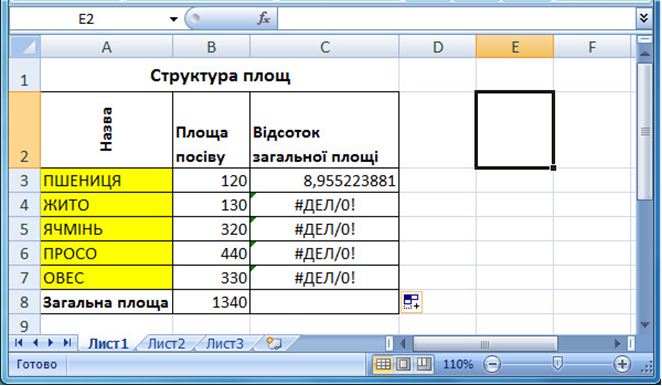Click the cell with value 440
Viewport: 662px width, 386px height.
coord(211,253)
